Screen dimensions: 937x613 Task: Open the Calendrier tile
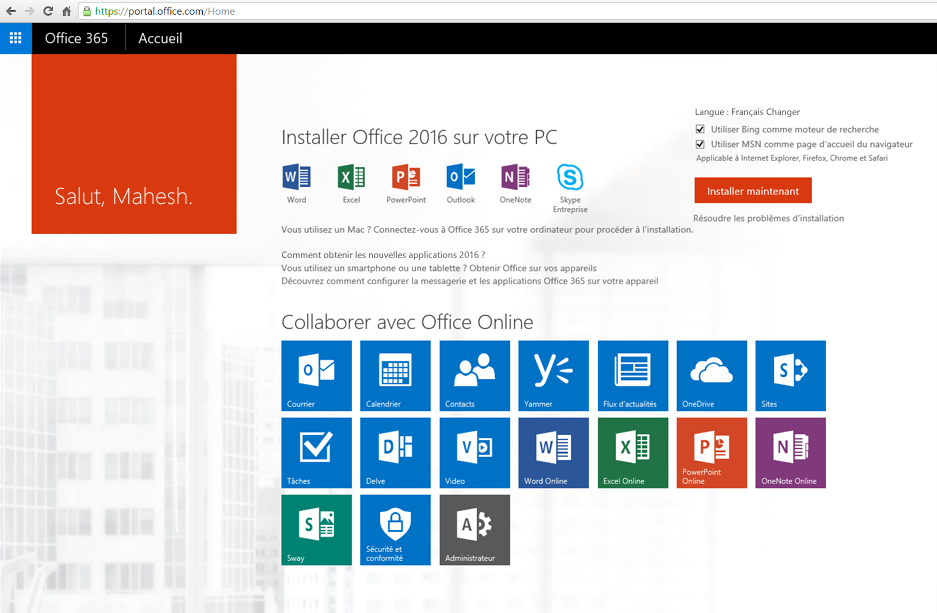pyautogui.click(x=396, y=376)
